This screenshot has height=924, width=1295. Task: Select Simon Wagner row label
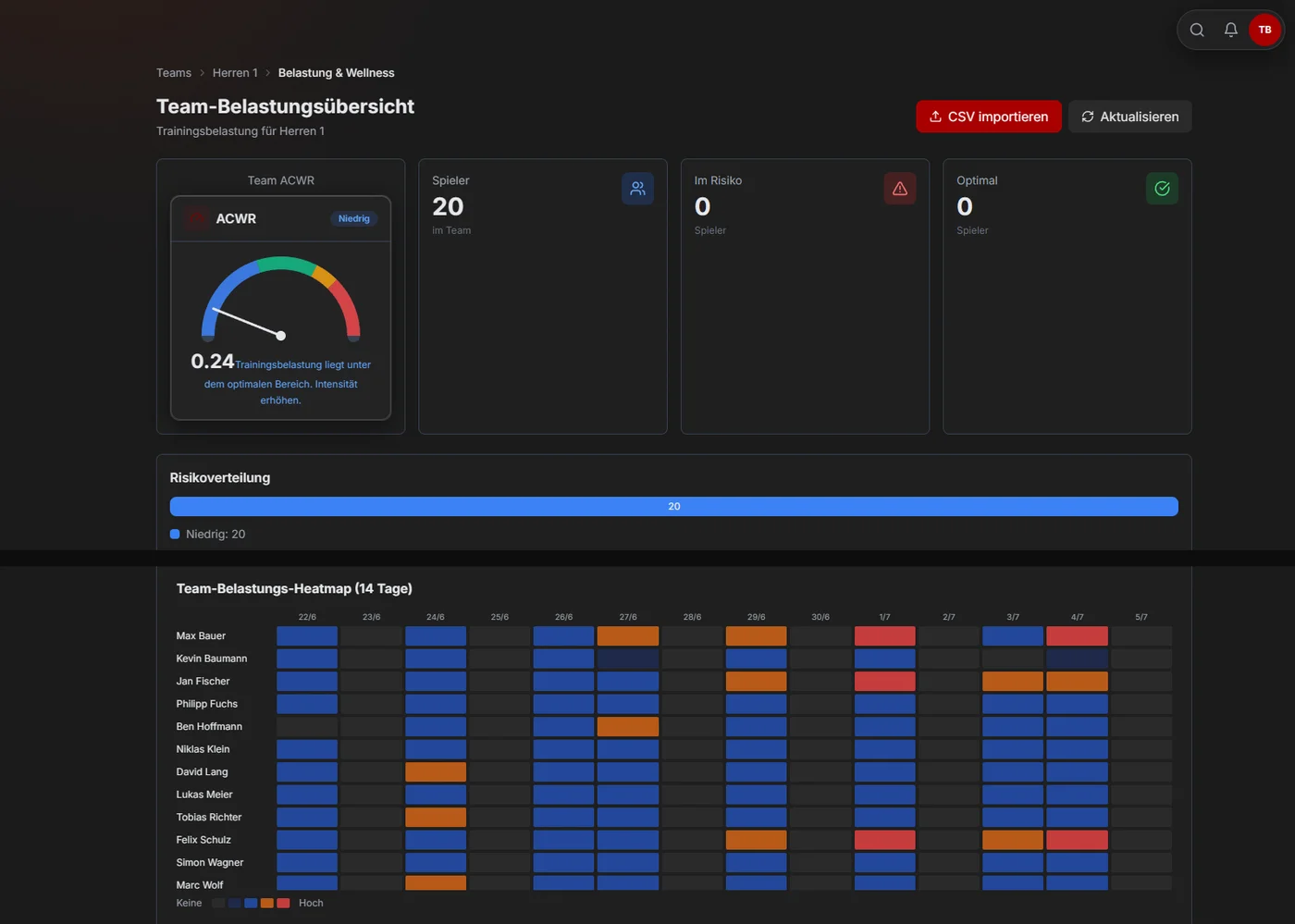pos(210,863)
